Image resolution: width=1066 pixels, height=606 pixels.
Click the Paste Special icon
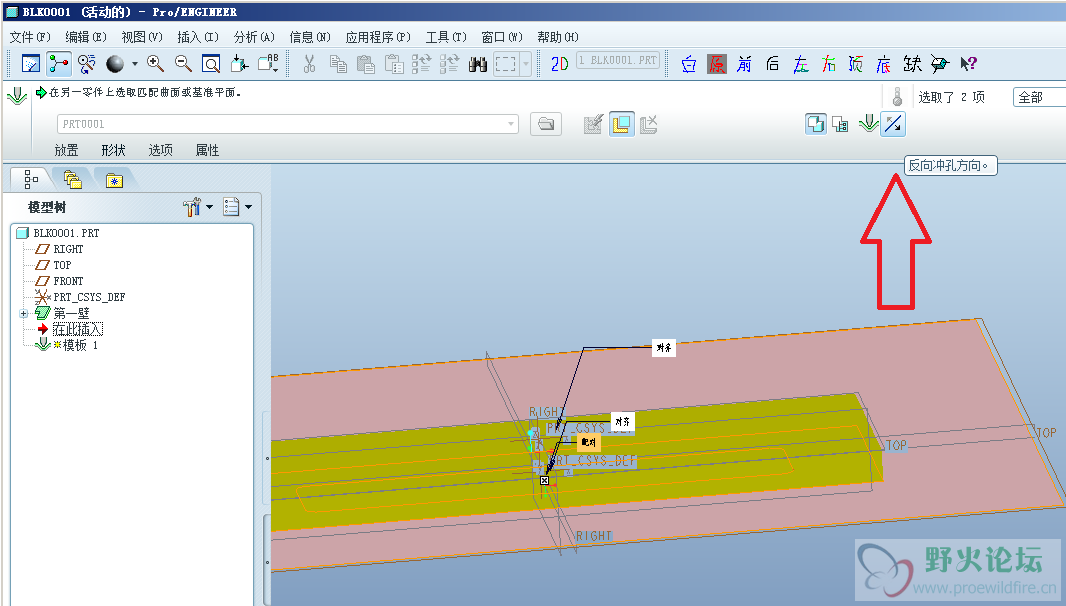pos(394,64)
